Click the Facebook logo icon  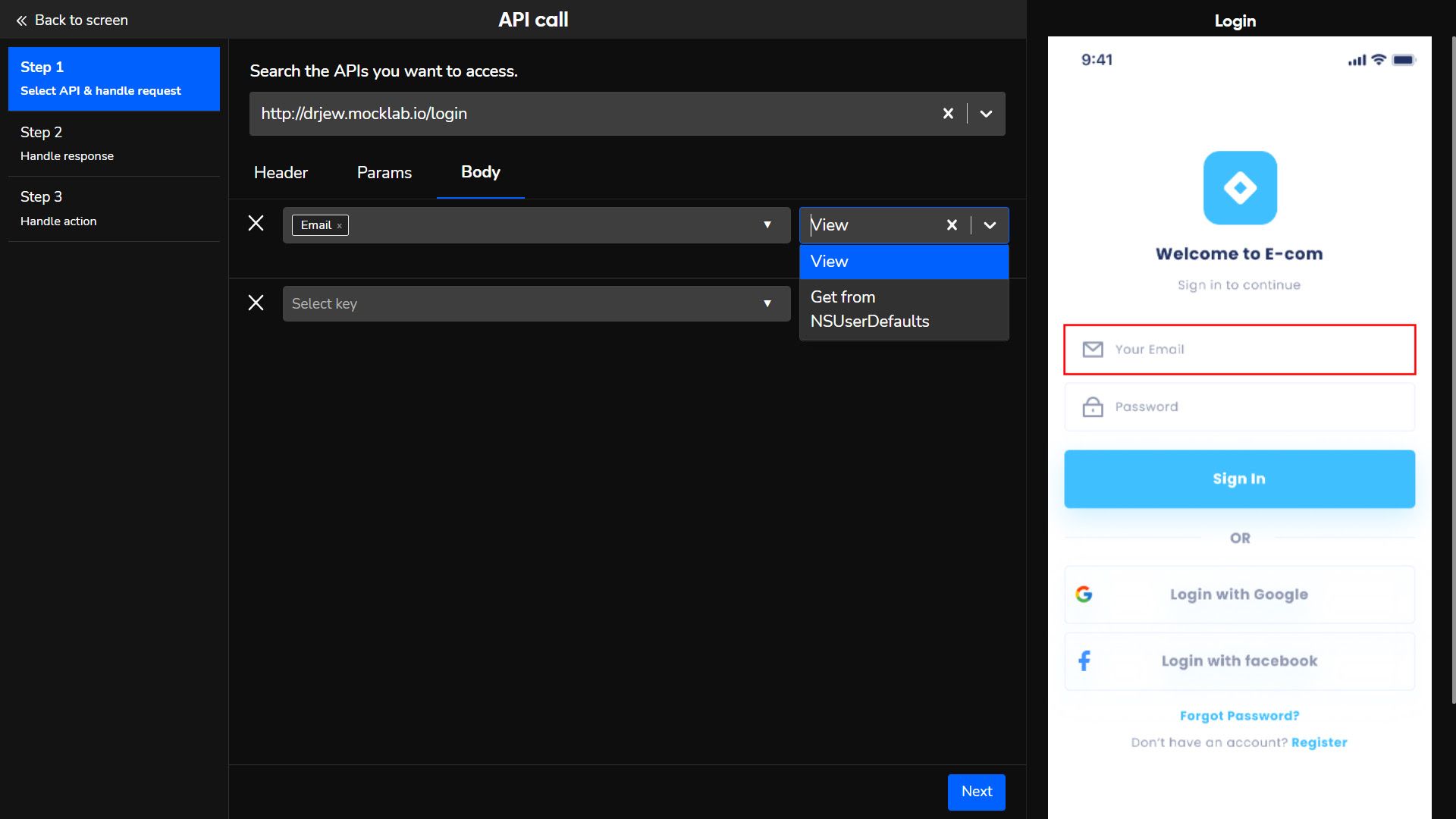point(1084,661)
